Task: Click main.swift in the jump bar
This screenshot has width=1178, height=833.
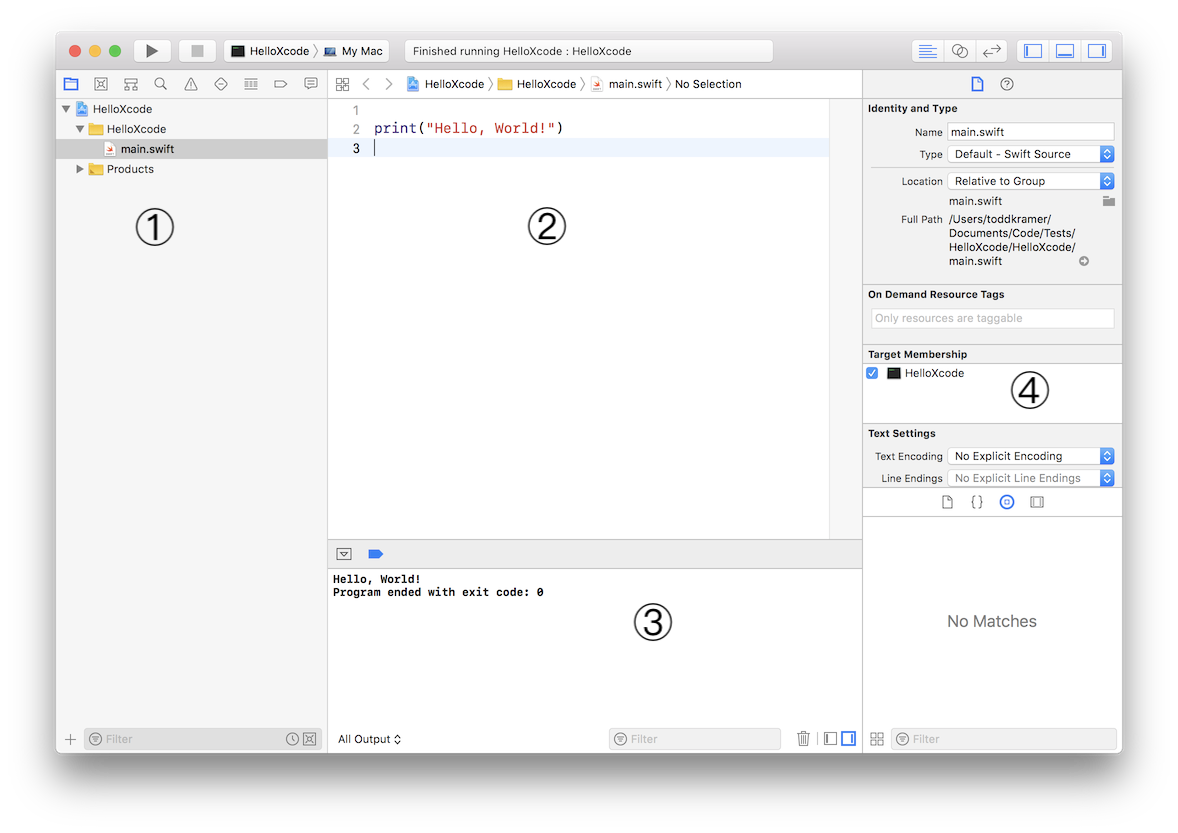Action: point(627,84)
